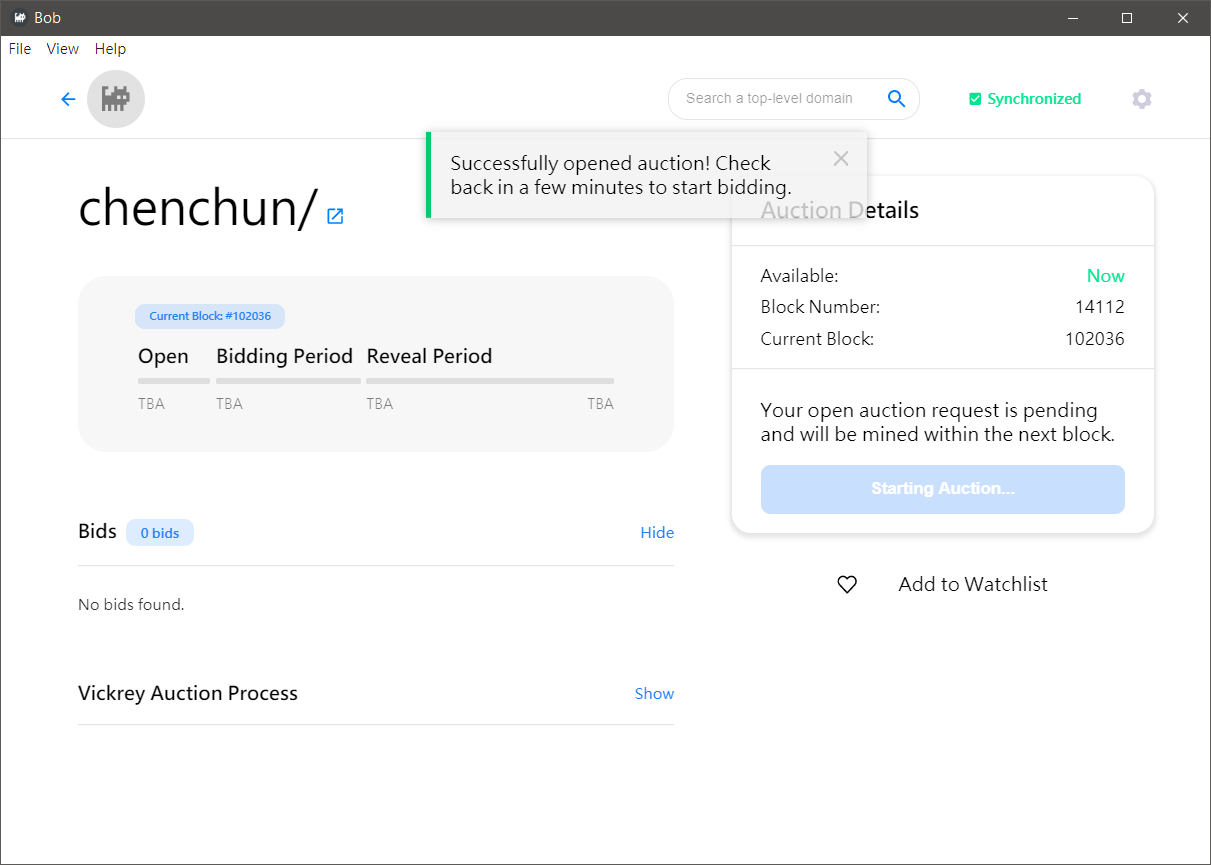Dismiss the success notification with X

pos(841,158)
